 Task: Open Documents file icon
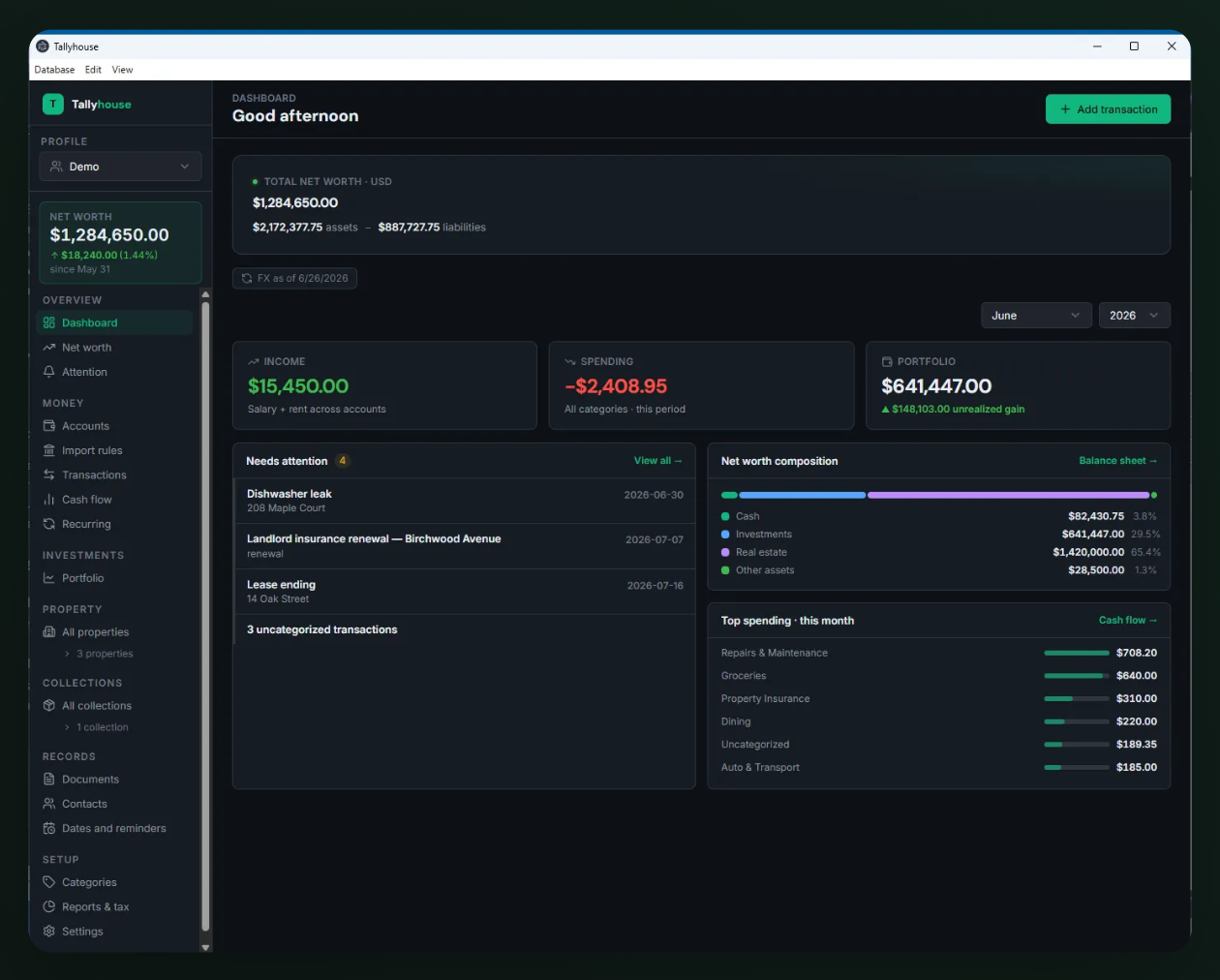pyautogui.click(x=49, y=780)
